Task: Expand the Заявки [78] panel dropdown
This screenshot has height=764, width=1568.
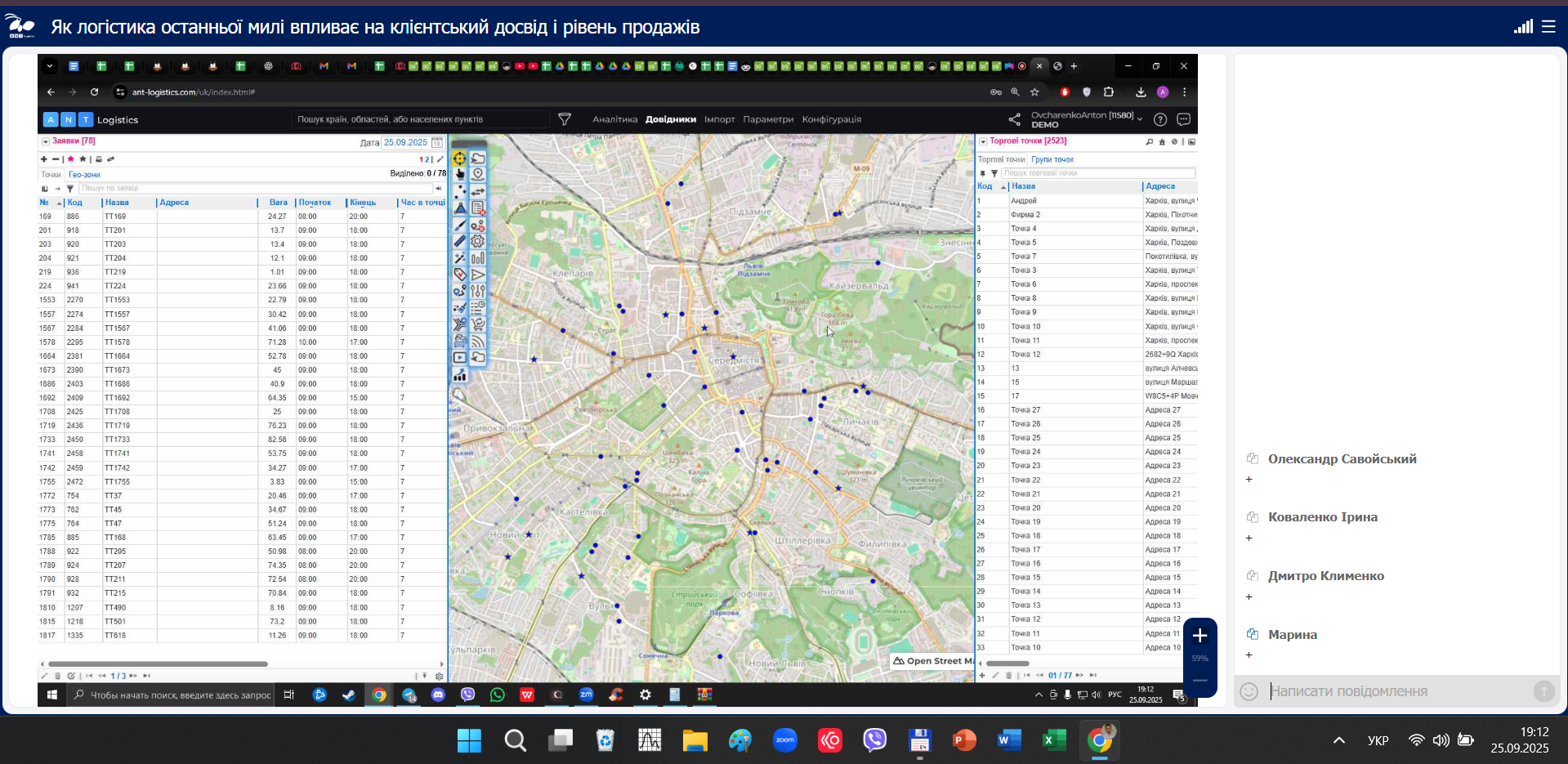Action: (46, 141)
